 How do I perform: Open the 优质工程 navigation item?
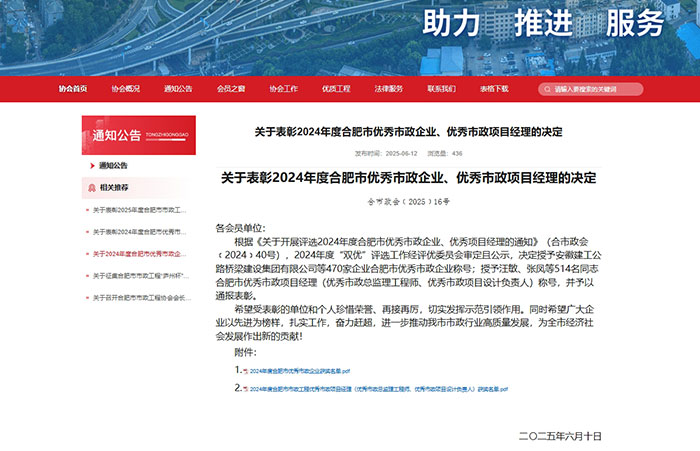[x=336, y=89]
